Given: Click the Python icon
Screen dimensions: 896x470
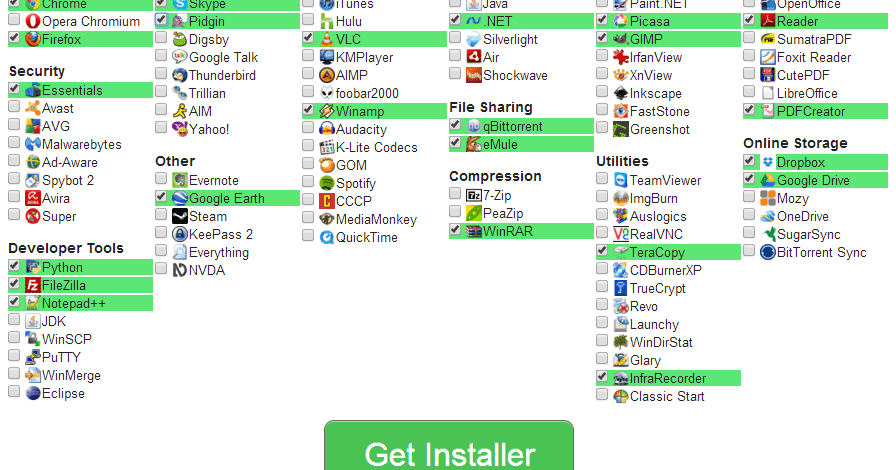Looking at the screenshot, I should click(x=33, y=267).
